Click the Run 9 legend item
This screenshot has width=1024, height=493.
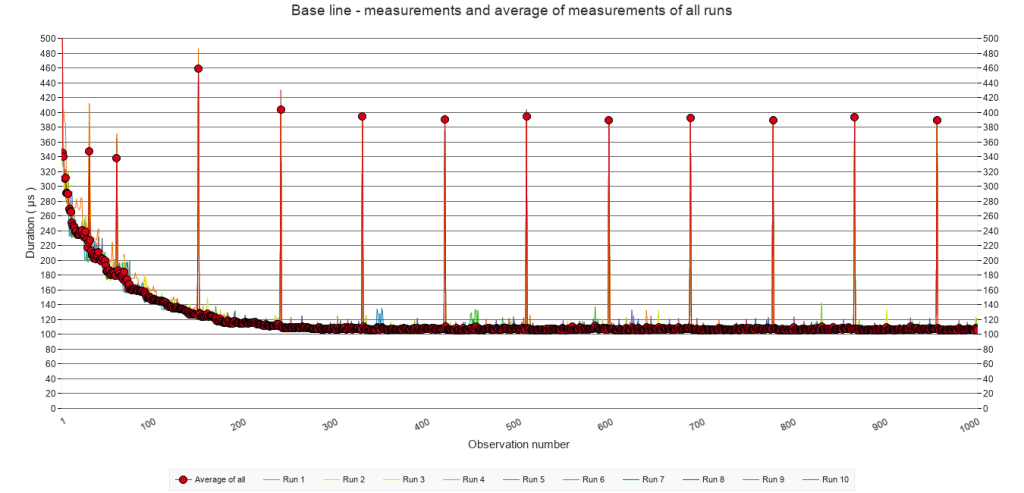click(773, 480)
